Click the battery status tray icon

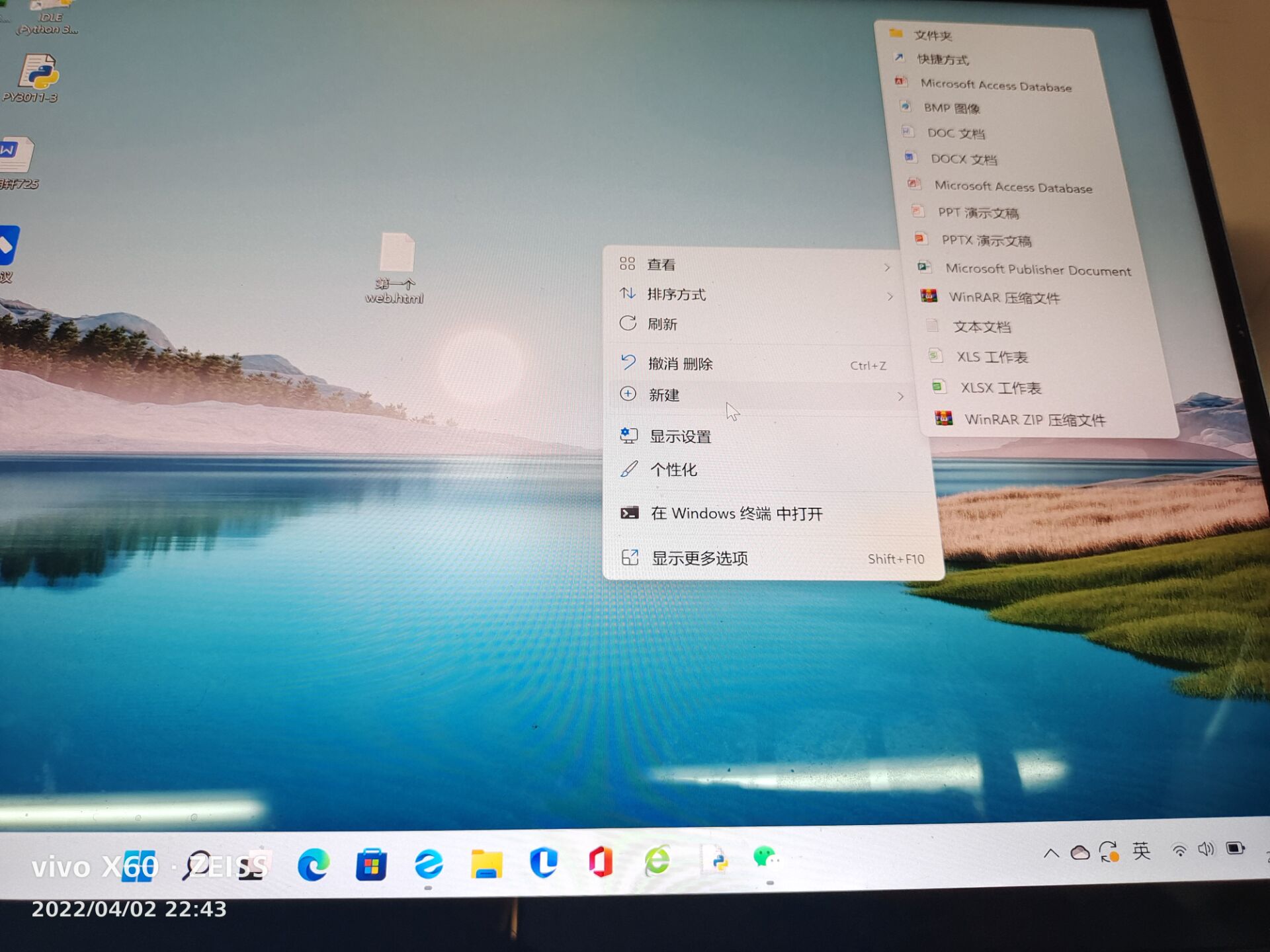(1236, 848)
